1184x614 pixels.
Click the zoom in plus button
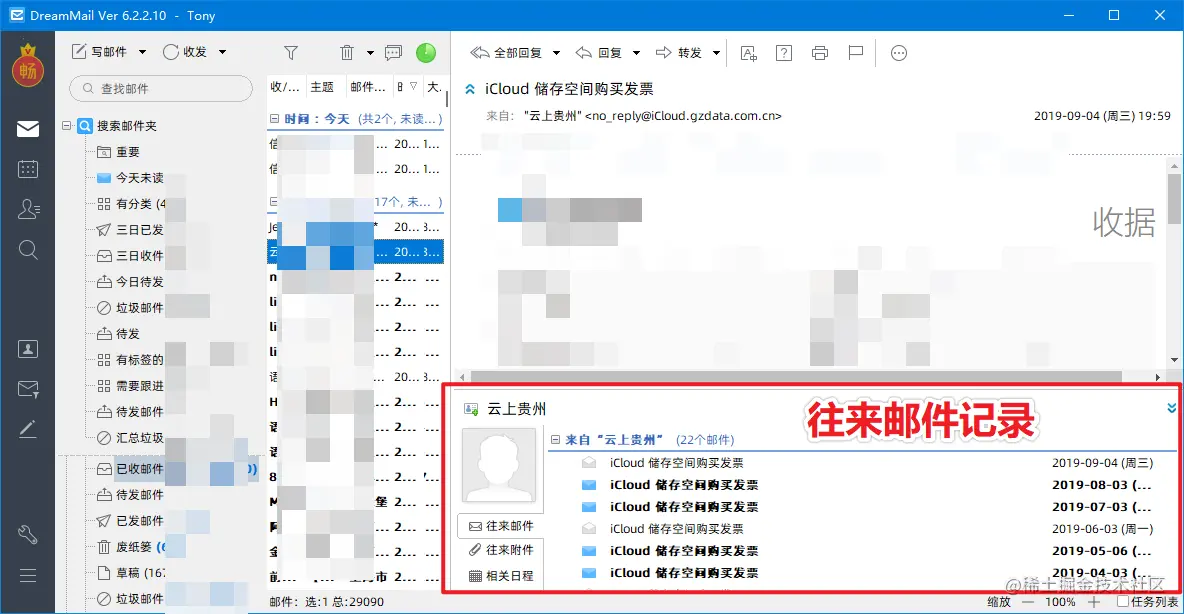[x=1094, y=602]
